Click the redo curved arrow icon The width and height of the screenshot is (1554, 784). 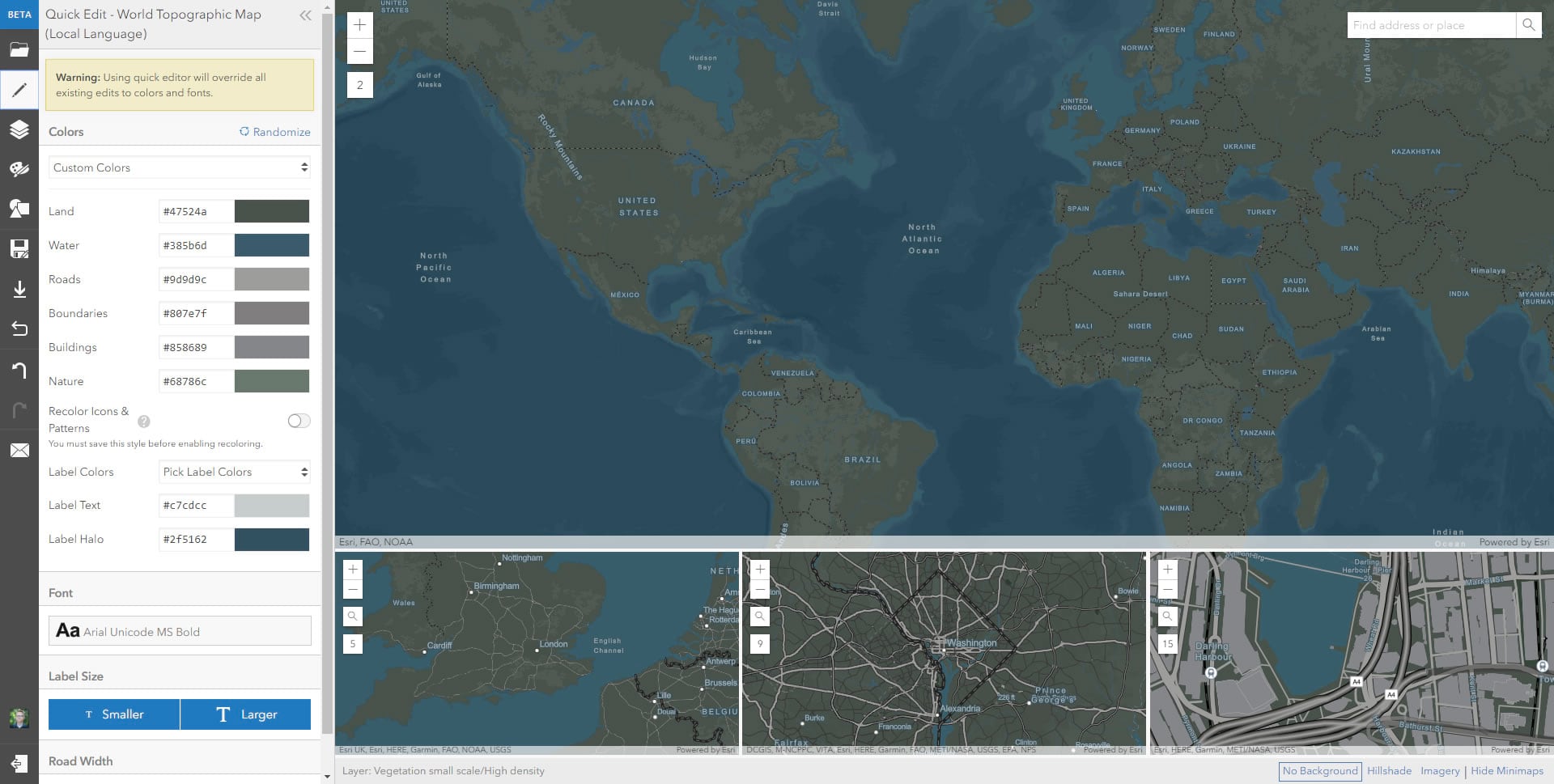(x=19, y=410)
